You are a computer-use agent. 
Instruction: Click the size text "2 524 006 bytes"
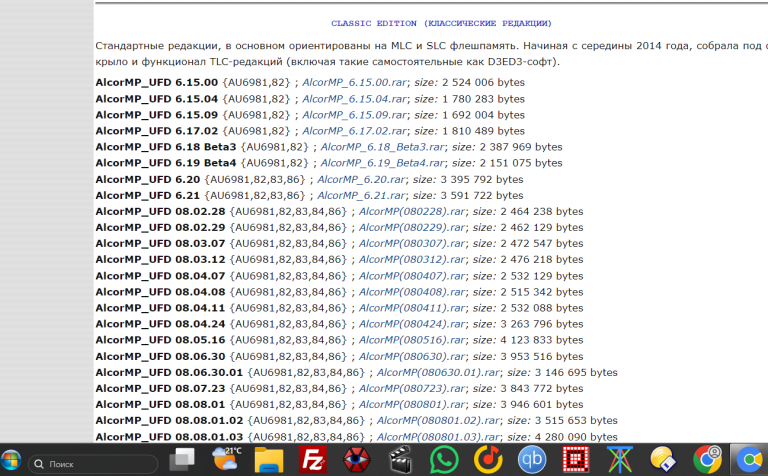[x=483, y=82]
